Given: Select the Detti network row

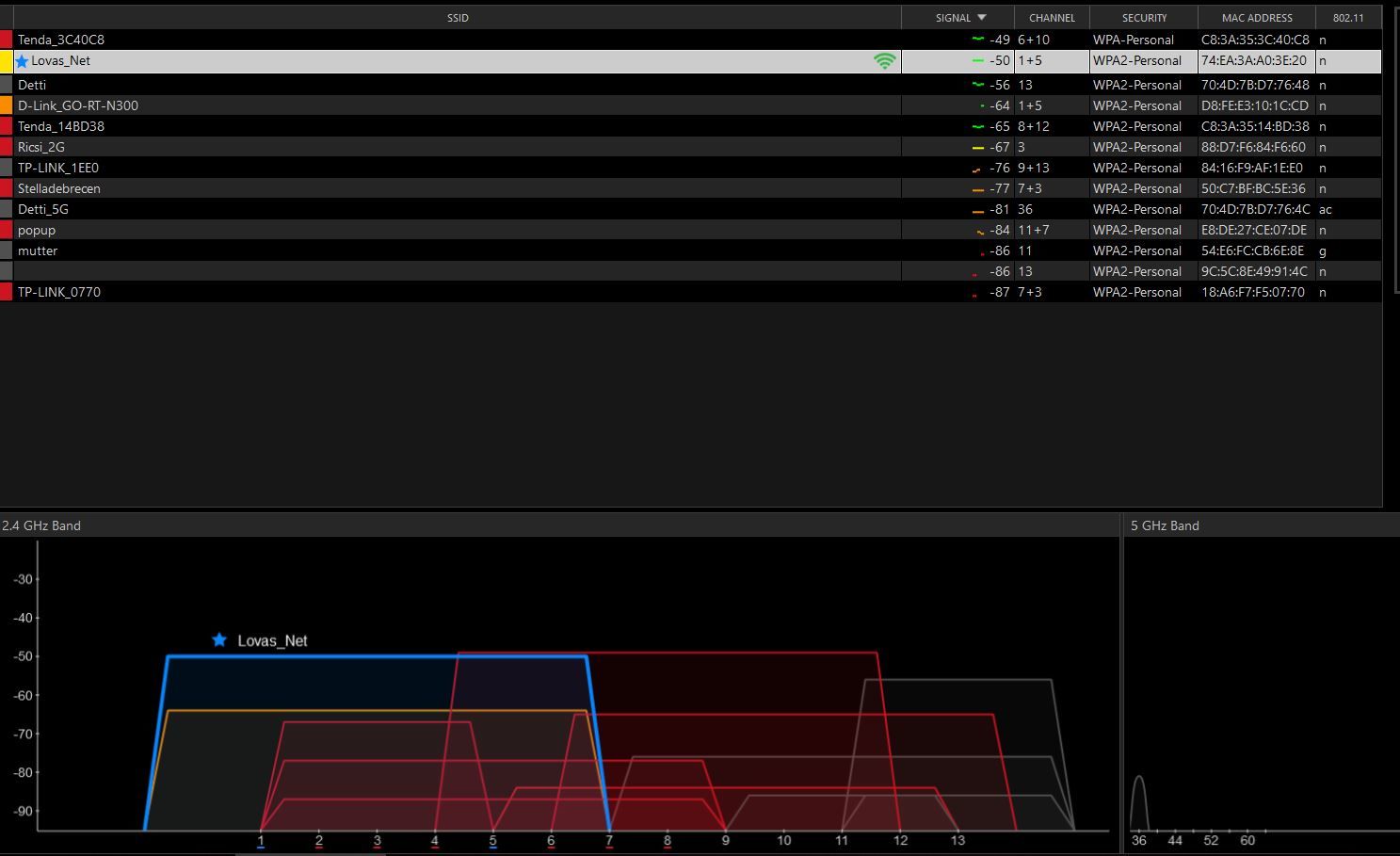Looking at the screenshot, I should pos(691,85).
